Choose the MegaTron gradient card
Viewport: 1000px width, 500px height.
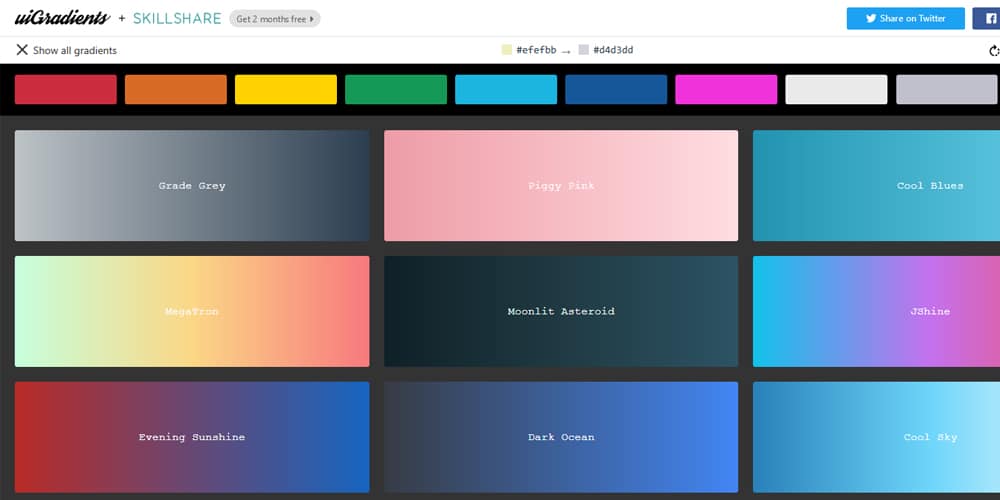pos(192,311)
